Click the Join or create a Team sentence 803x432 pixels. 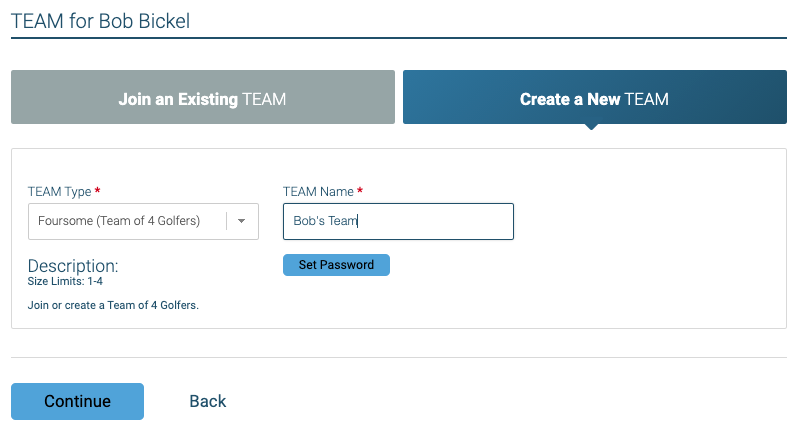[113, 305]
